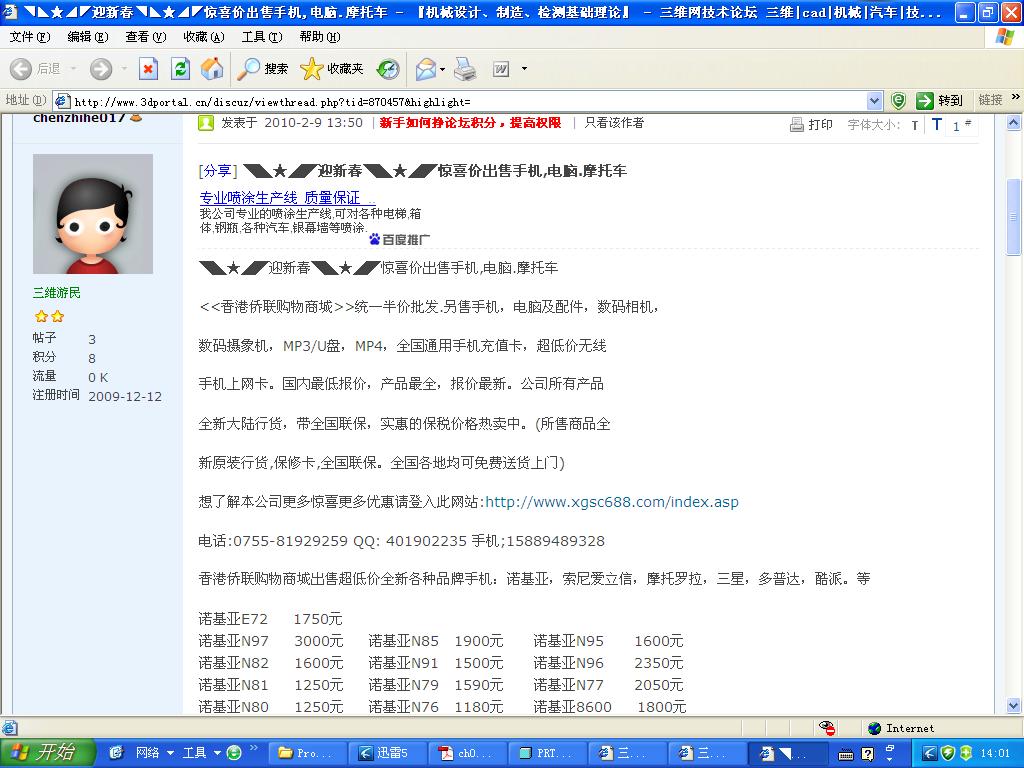Open the Search (搜索) panel

(263, 69)
